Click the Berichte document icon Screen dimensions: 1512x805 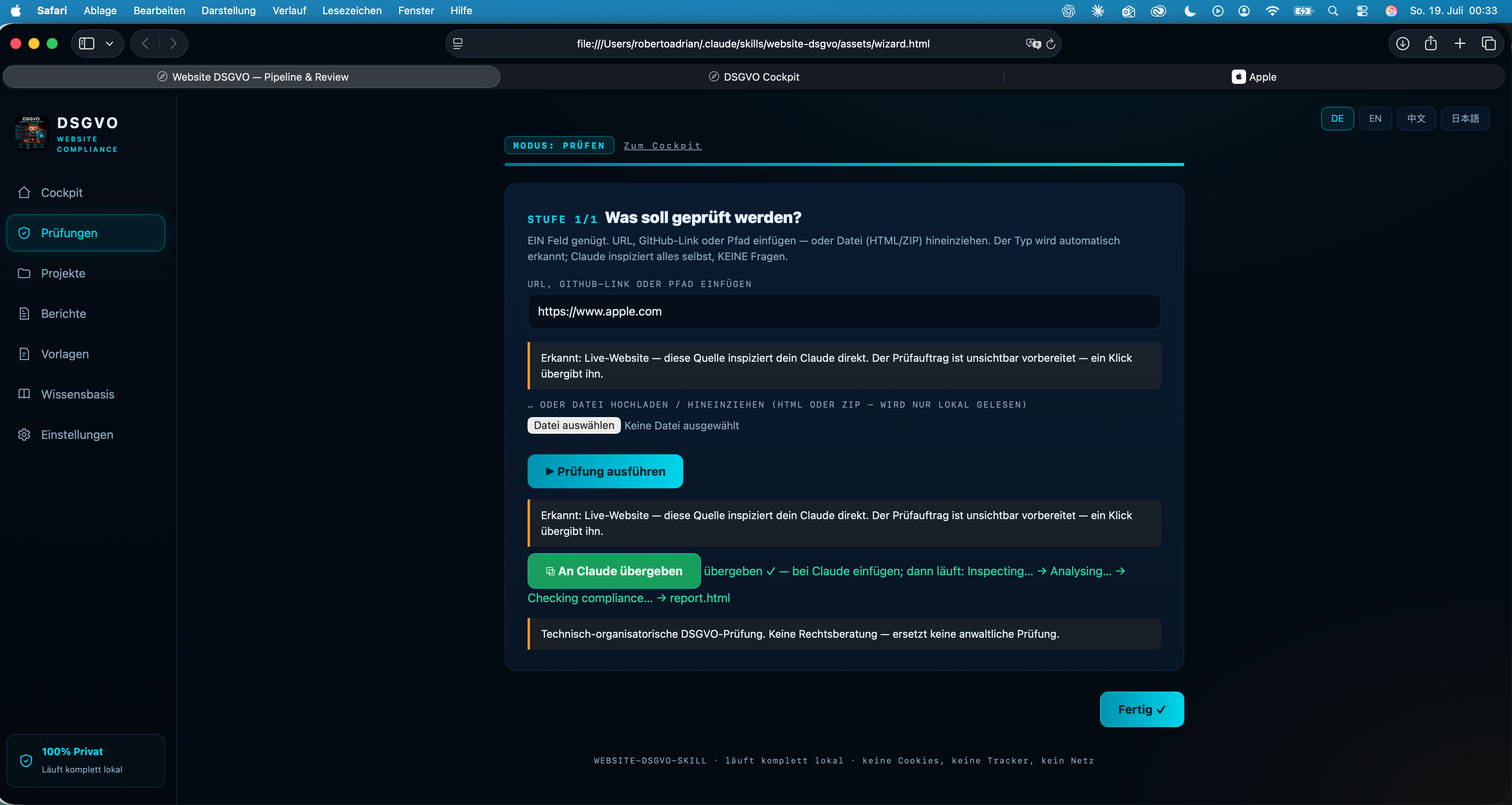point(24,314)
